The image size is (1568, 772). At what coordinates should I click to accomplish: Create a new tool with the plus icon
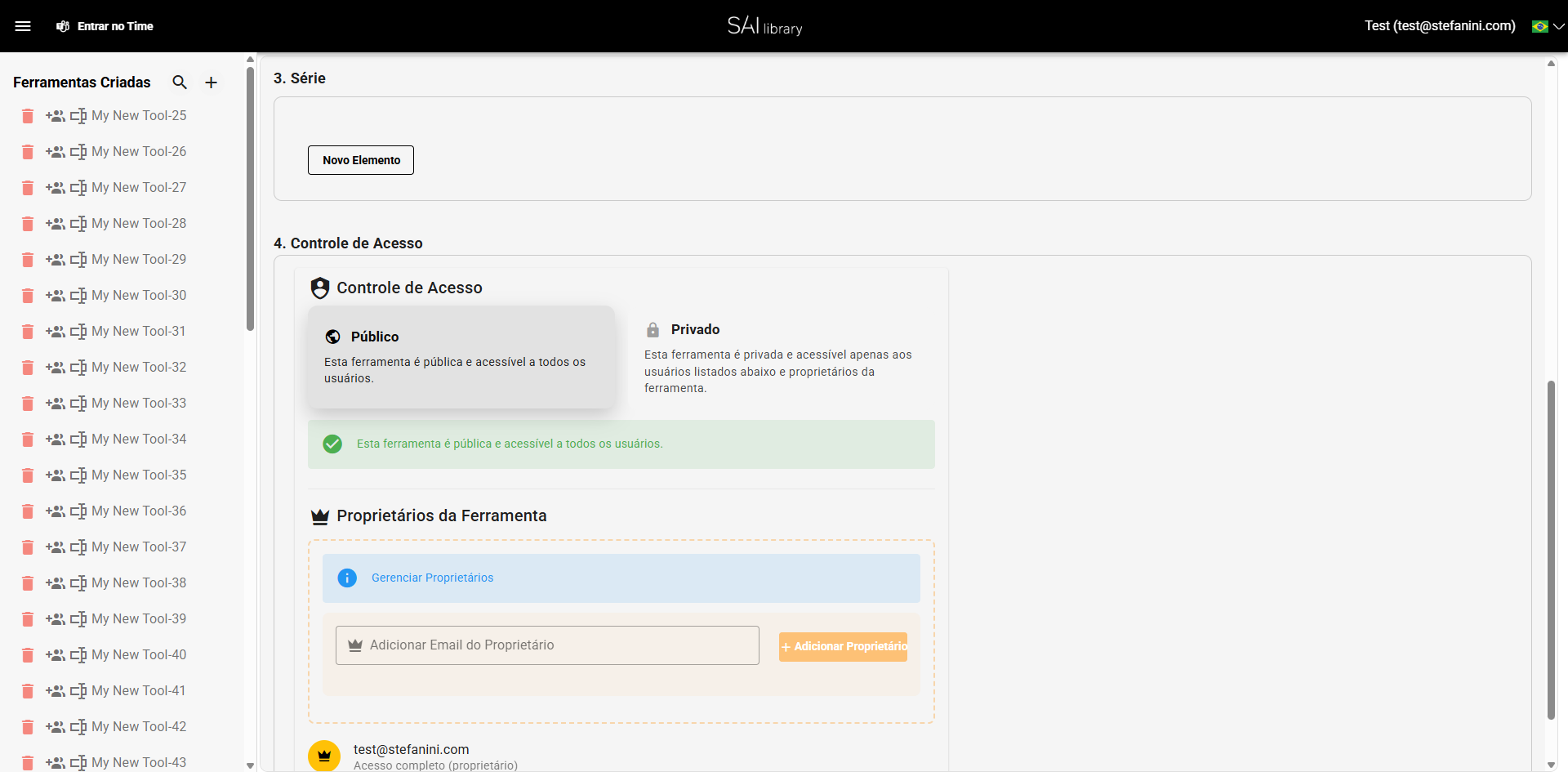tap(211, 83)
